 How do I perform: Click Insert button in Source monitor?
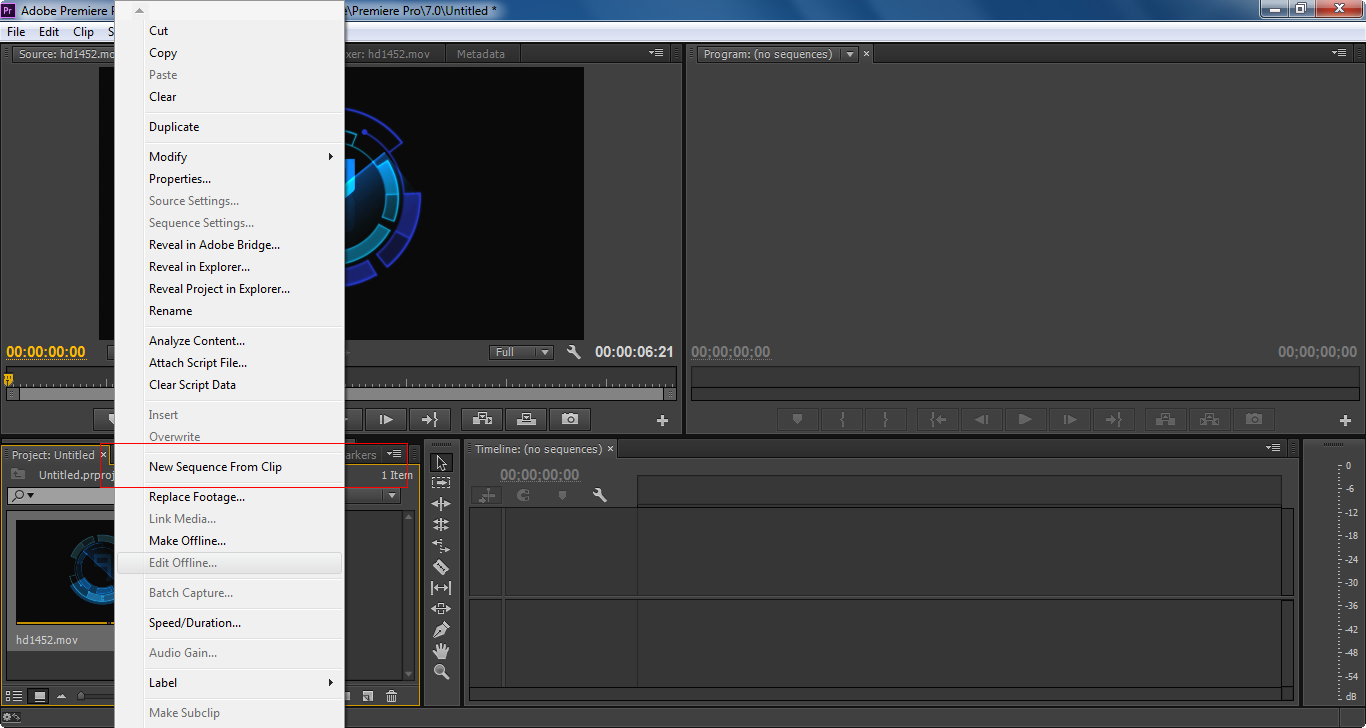[x=482, y=419]
